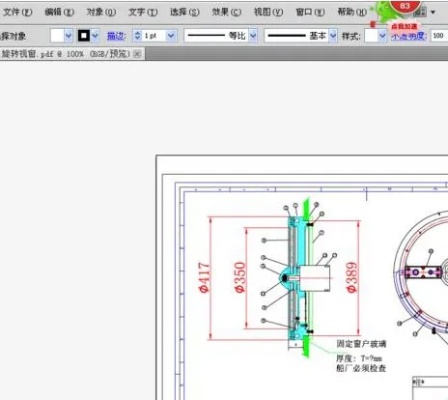Click the 厚度: T=?mm annotation text
Screen dimensions: 448x400
coord(359,358)
